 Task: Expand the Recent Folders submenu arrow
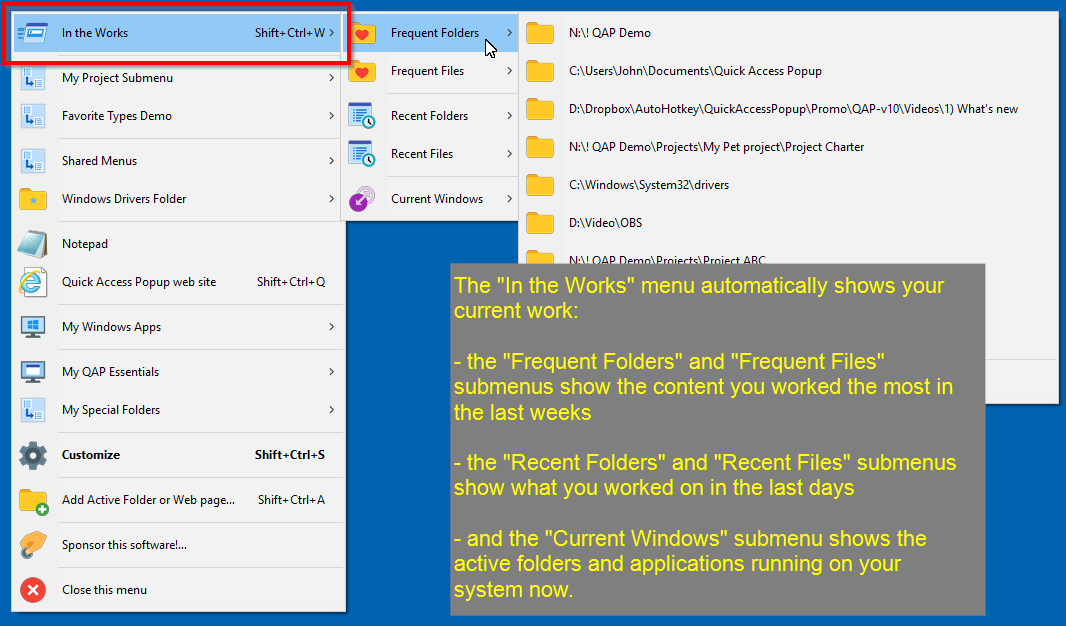pos(509,116)
